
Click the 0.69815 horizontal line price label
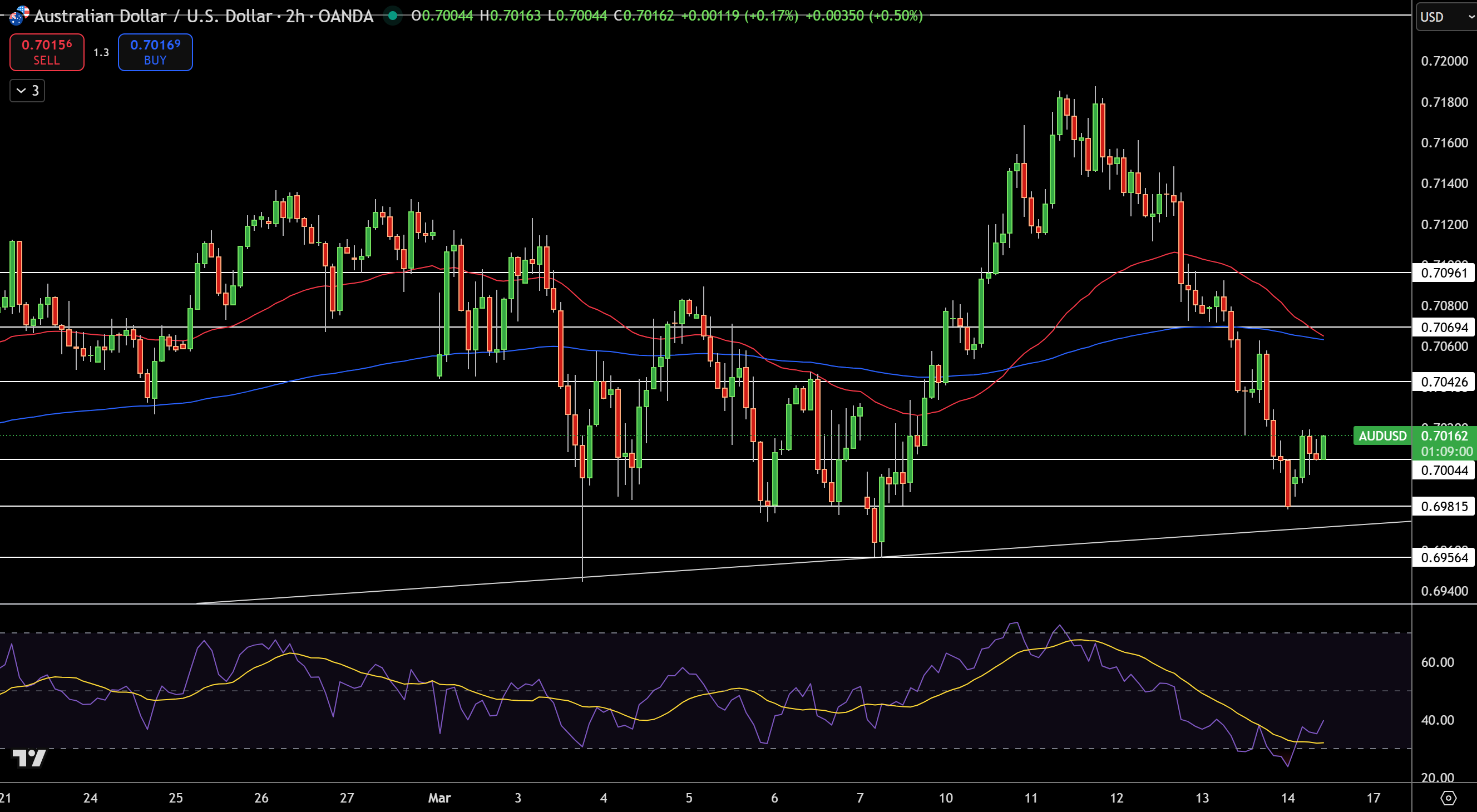pos(1444,506)
